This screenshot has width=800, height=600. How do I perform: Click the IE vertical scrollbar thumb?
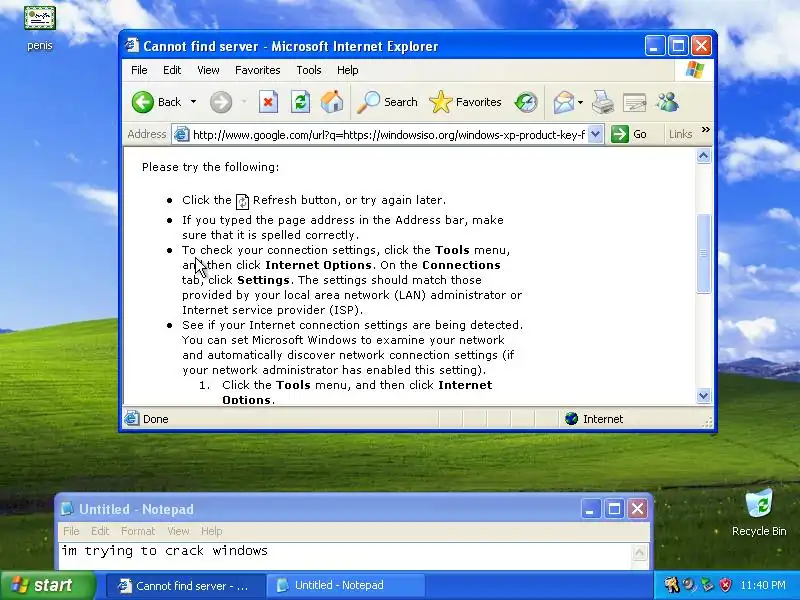(x=704, y=254)
